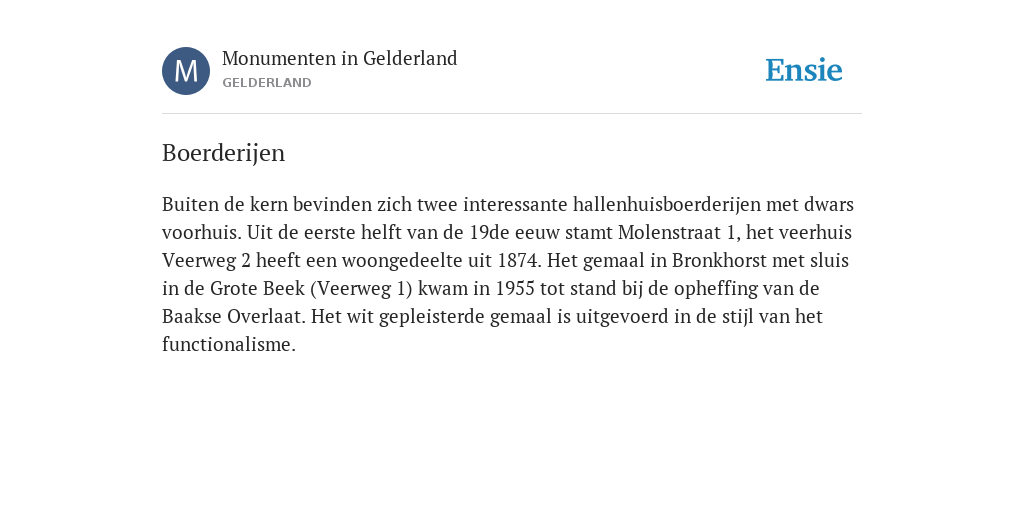Click the phrase 19de eeuw
This screenshot has height=512, width=1024.
coord(515,232)
